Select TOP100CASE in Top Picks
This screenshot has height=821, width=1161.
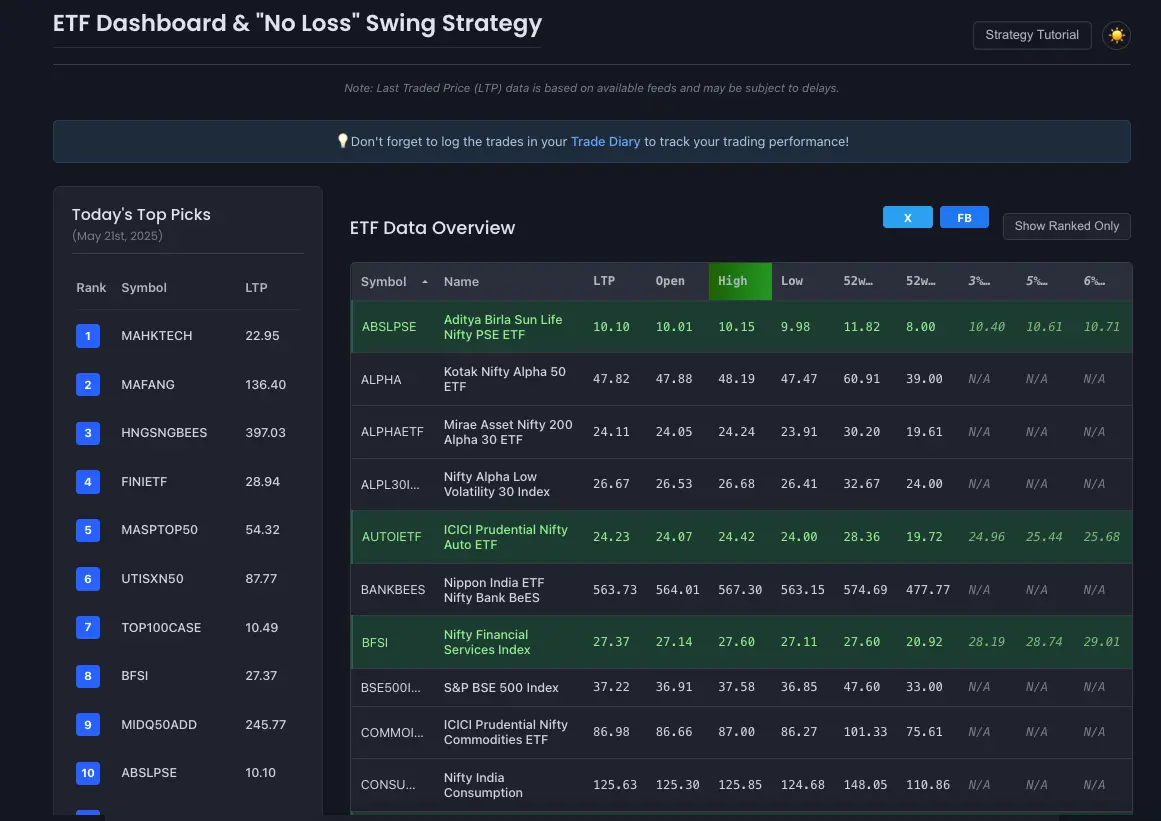(161, 628)
